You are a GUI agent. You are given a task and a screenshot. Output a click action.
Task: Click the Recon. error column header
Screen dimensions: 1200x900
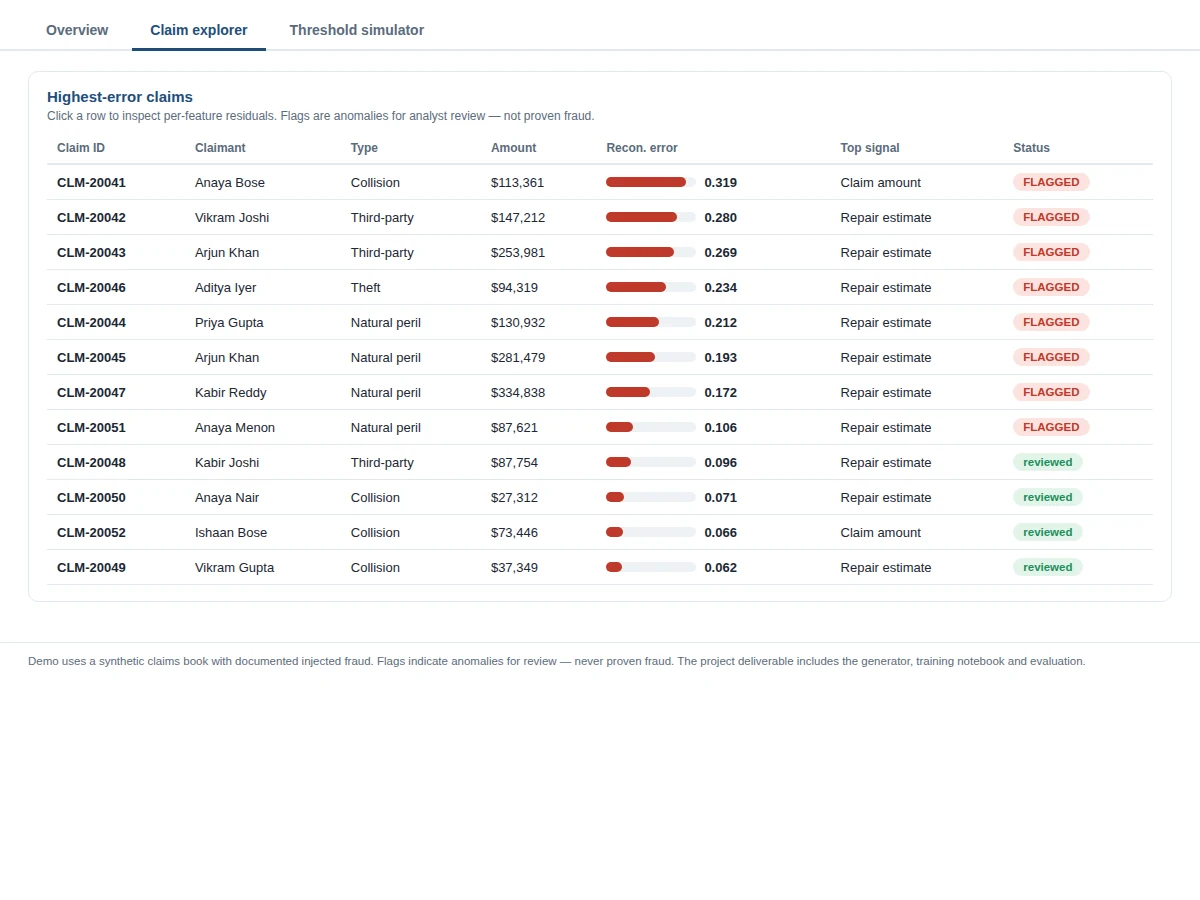[x=642, y=148]
